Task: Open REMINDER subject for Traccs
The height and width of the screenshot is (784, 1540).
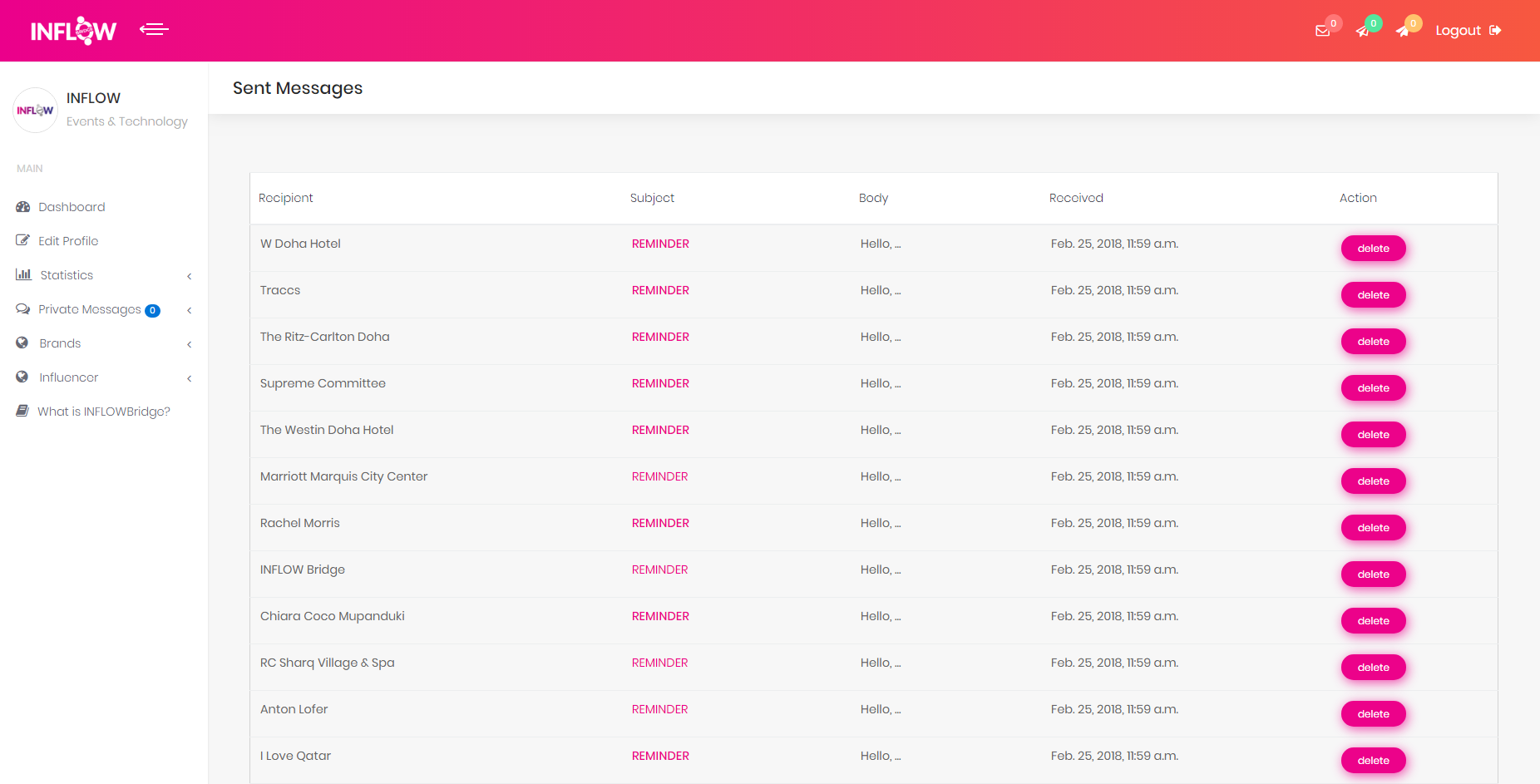Action: (660, 290)
